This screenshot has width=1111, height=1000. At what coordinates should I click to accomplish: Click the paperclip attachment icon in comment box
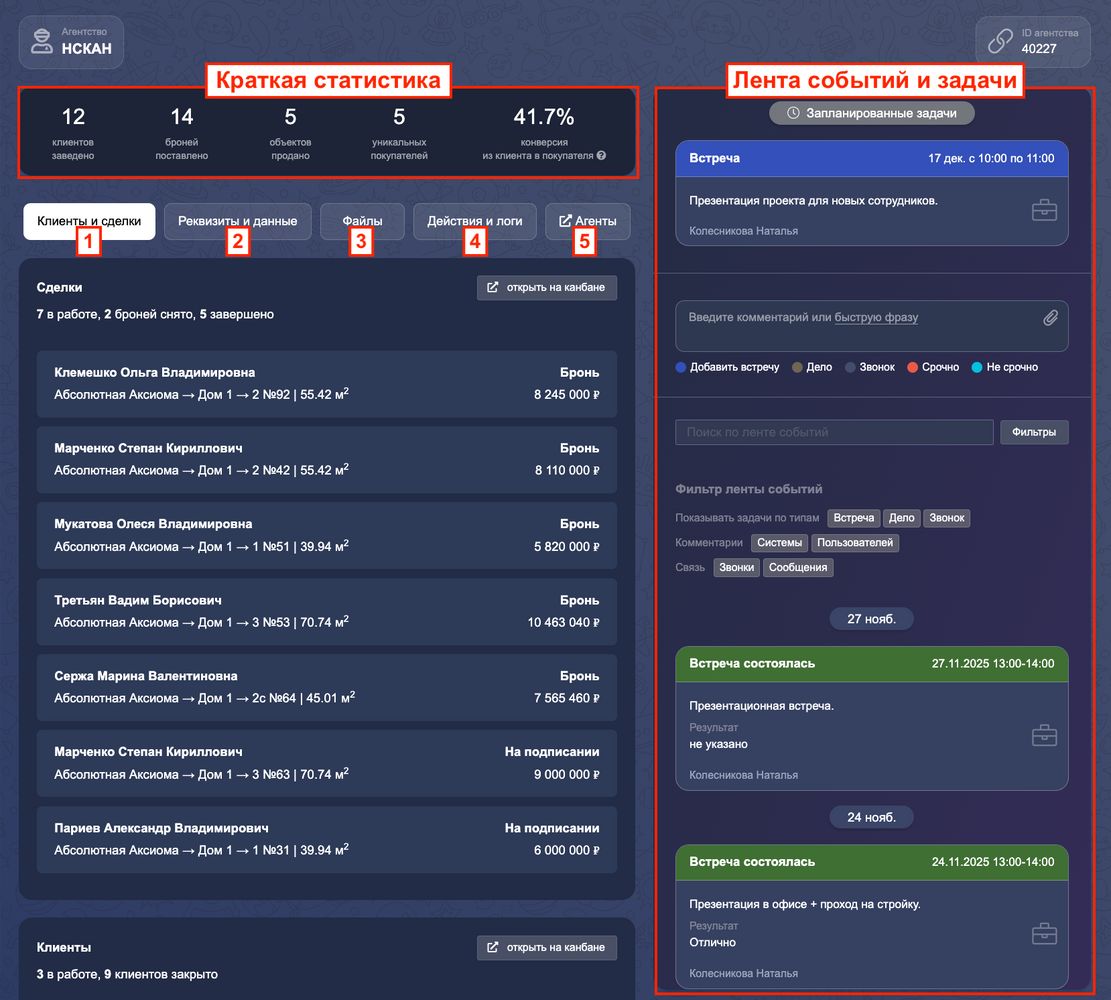tap(1050, 318)
